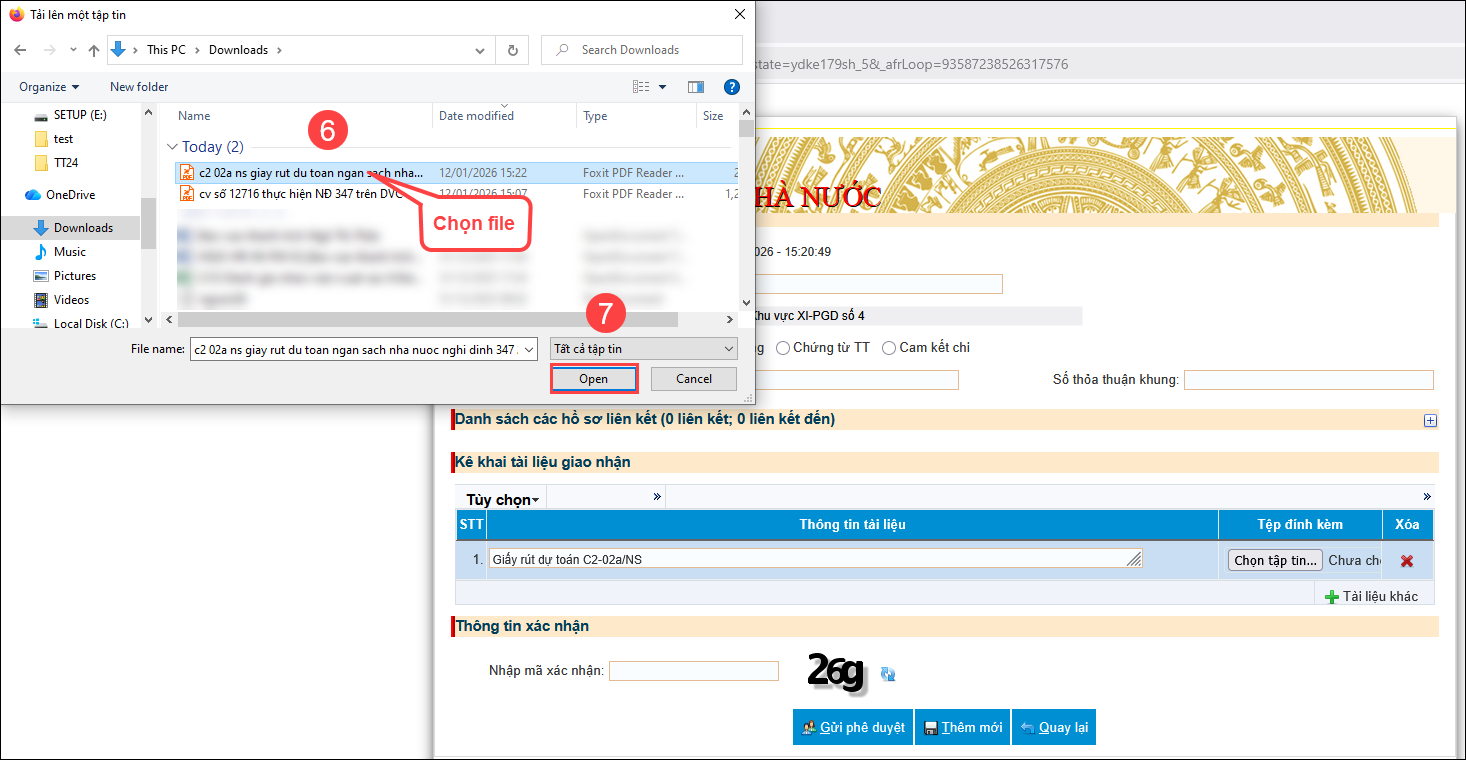Image resolution: width=1466 pixels, height=760 pixels.
Task: Collapse the Today (2) group
Action: pyautogui.click(x=173, y=147)
